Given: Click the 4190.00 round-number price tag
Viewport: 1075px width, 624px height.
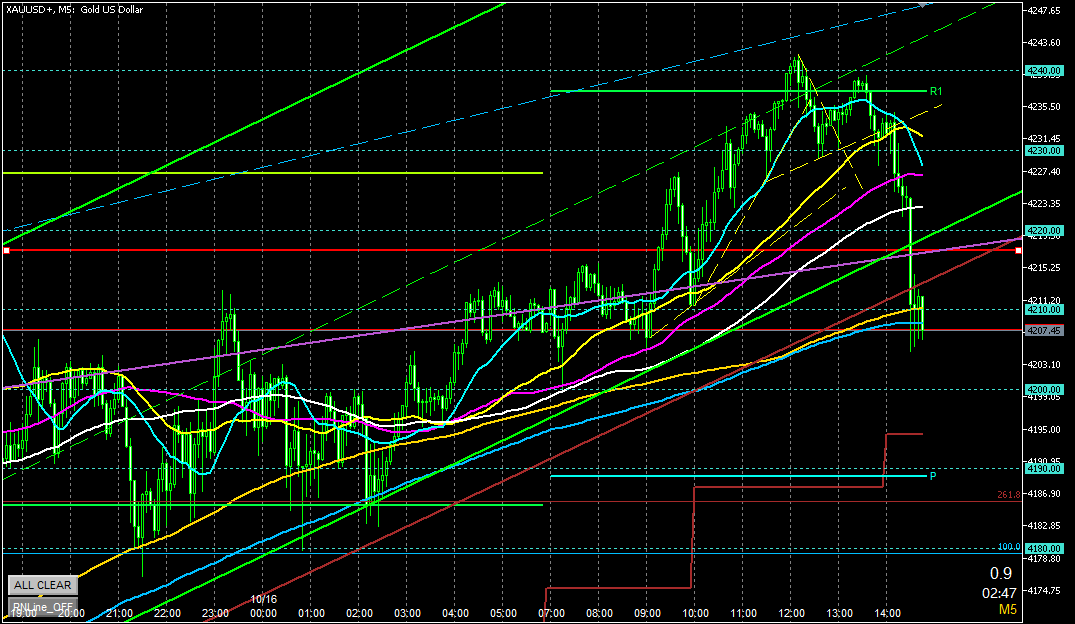Looking at the screenshot, I should pyautogui.click(x=1042, y=468).
